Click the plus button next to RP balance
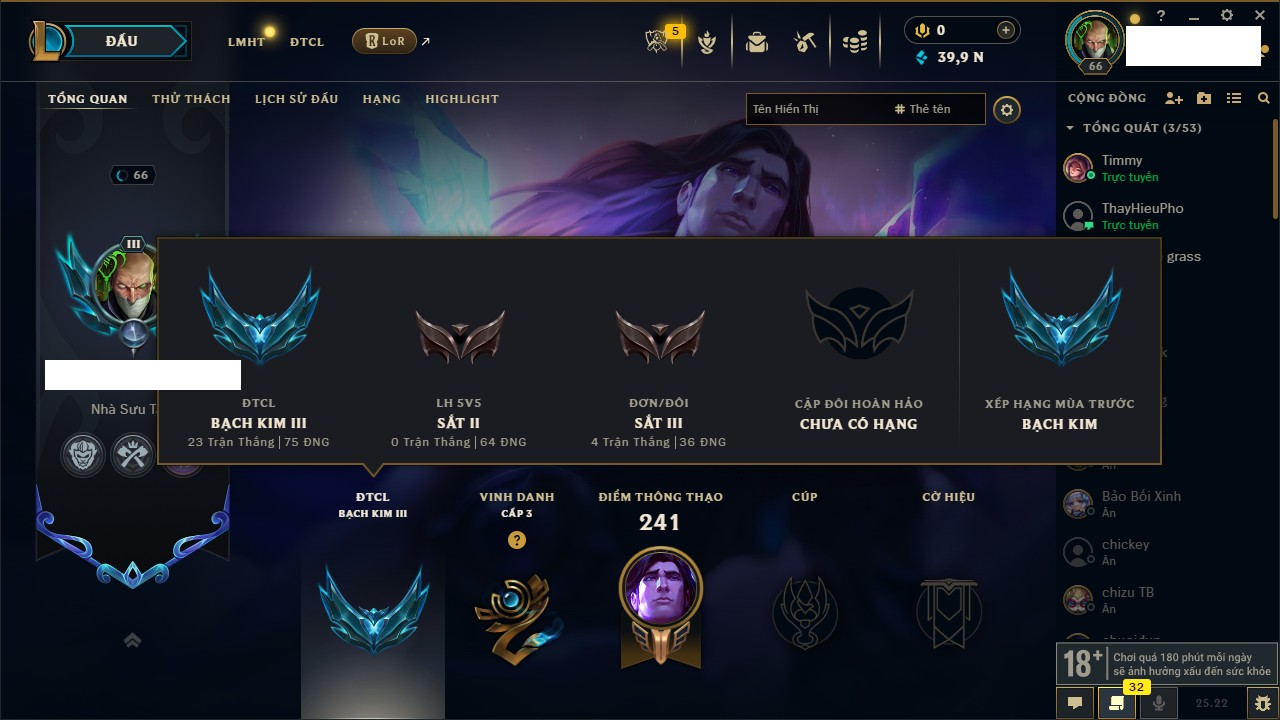Screen dimensions: 1280x720 click(x=1006, y=30)
